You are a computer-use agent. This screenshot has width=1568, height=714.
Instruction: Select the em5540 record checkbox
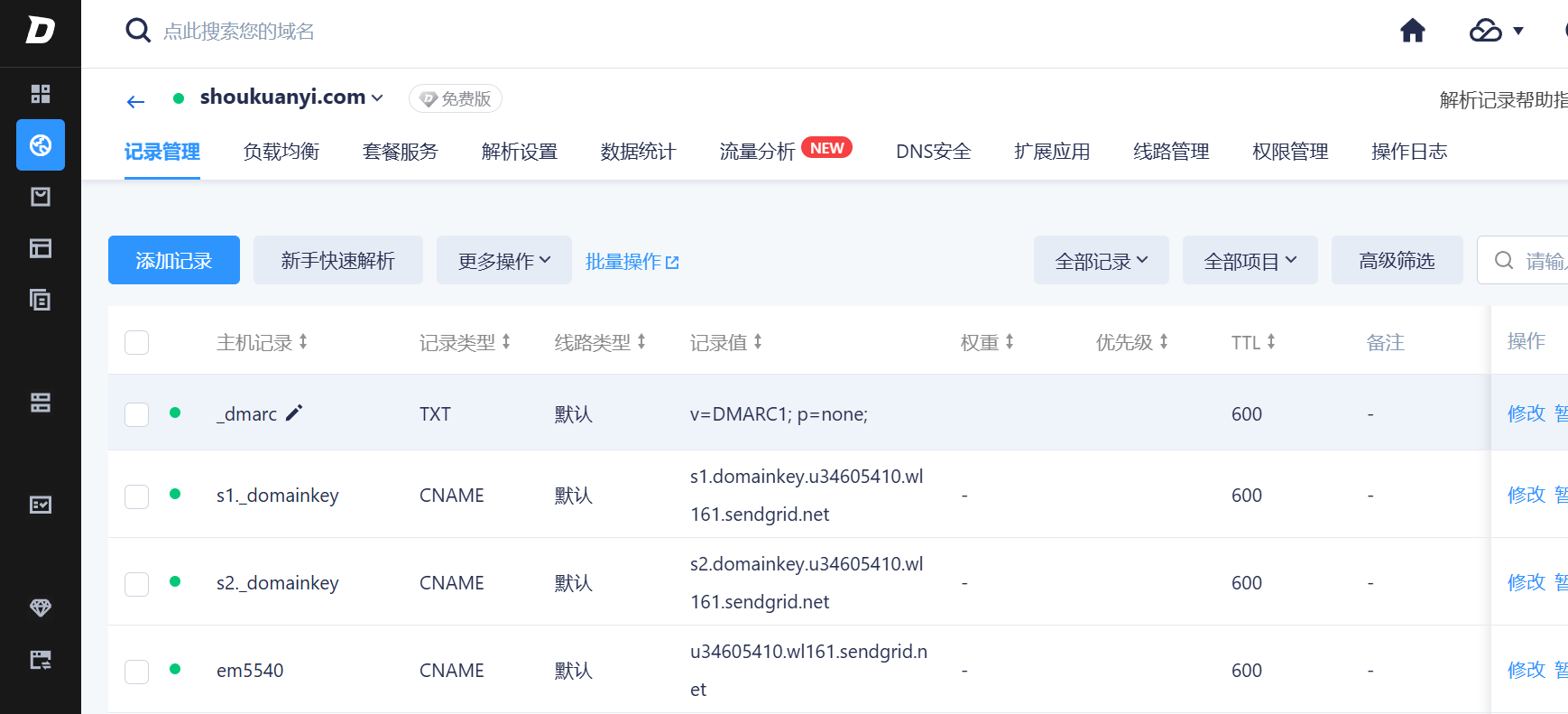coord(137,672)
